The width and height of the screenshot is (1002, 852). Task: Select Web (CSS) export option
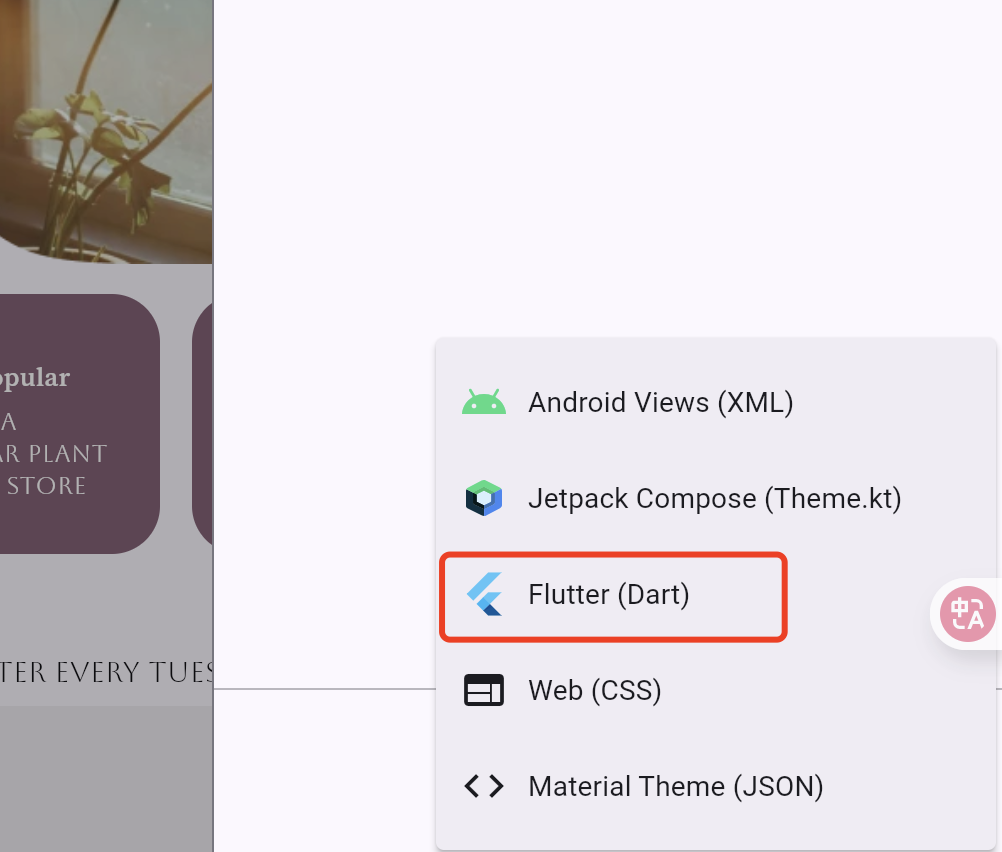(x=716, y=690)
